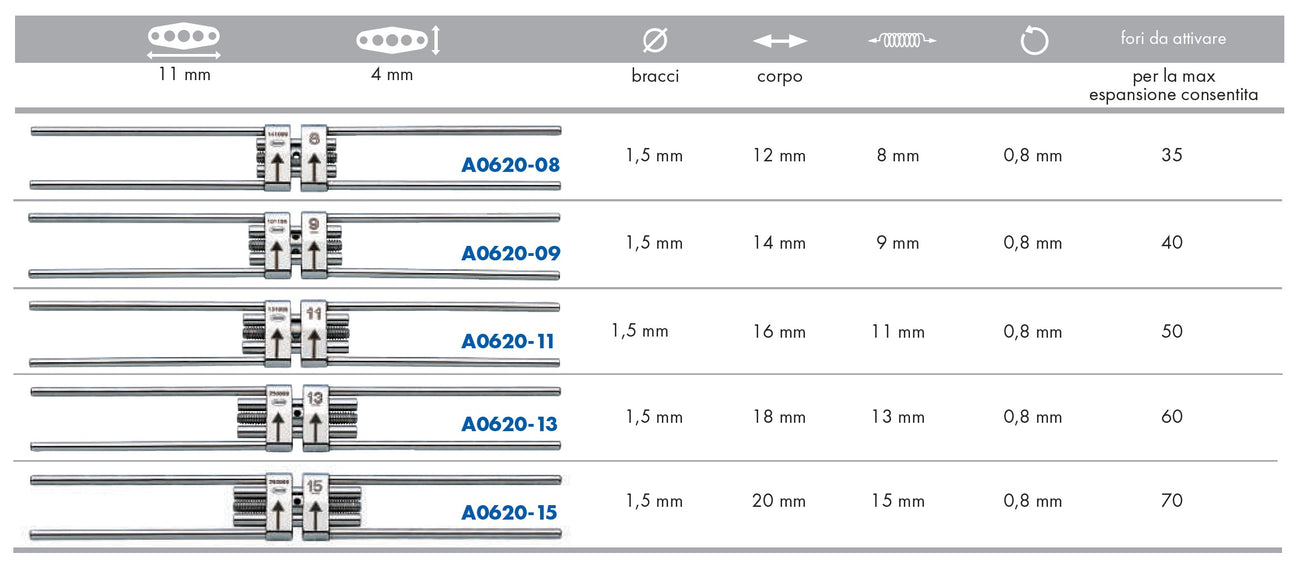This screenshot has width=1296, height=563.
Task: Select product code A0620-08
Action: pos(510,165)
